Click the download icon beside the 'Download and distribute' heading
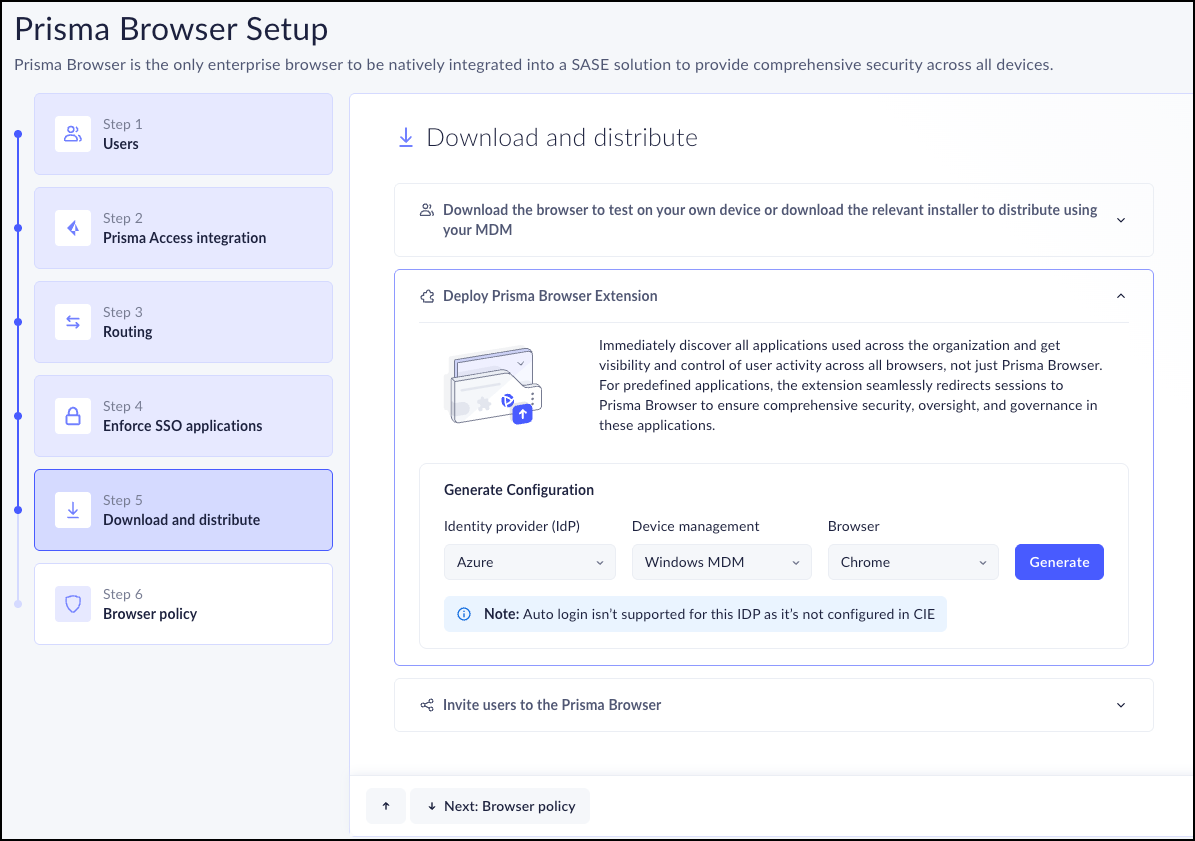 (x=406, y=138)
